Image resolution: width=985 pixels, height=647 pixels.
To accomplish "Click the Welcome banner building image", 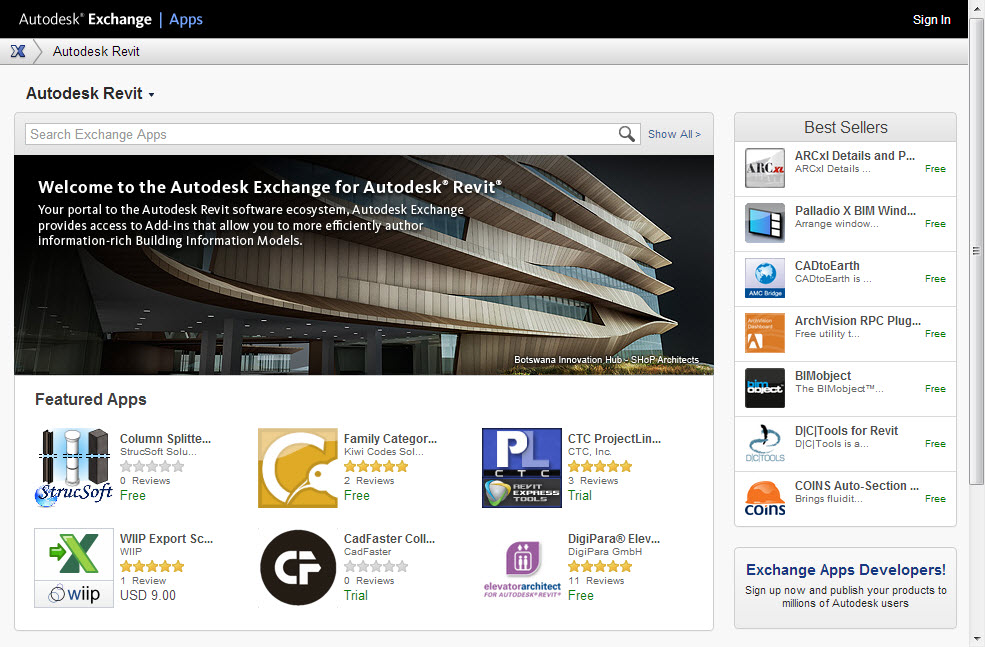I will click(364, 265).
